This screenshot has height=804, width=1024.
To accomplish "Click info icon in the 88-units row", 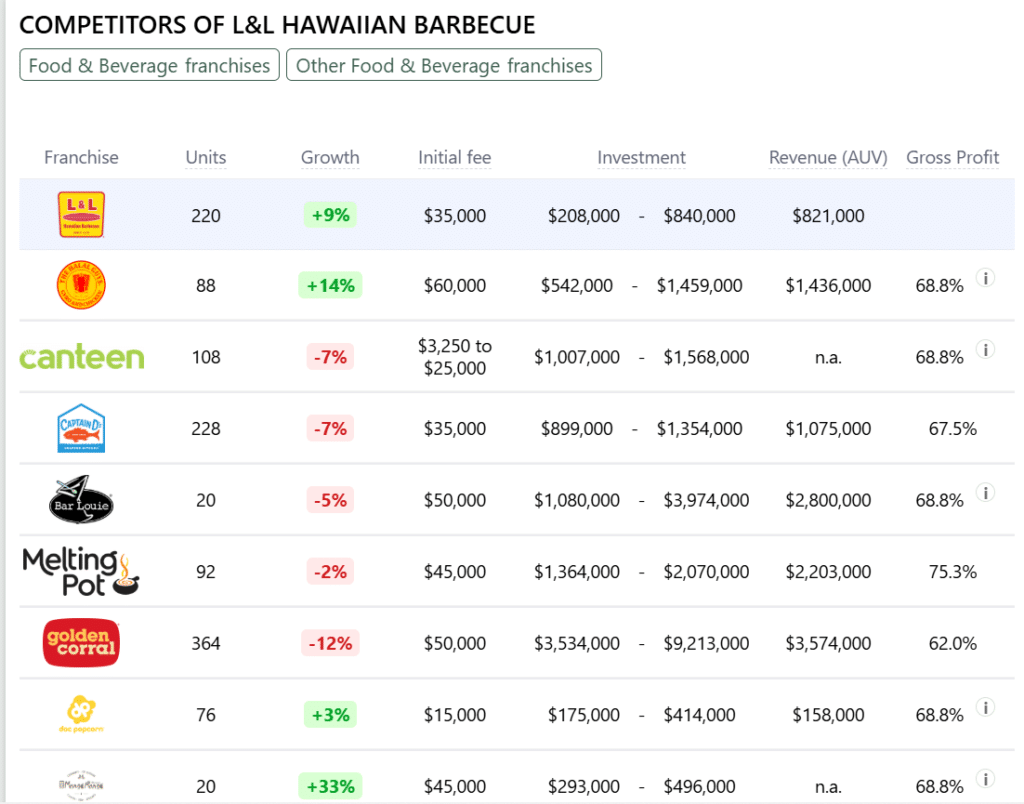I will click(x=985, y=278).
